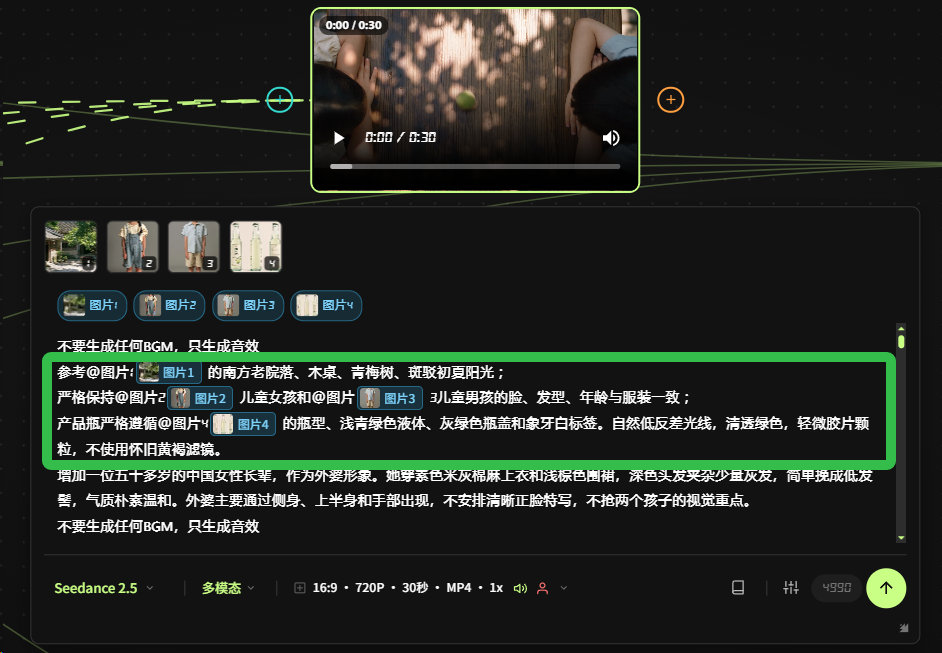Click the inline 图片3 tag in prompt text
The width and height of the screenshot is (942, 653).
point(390,398)
